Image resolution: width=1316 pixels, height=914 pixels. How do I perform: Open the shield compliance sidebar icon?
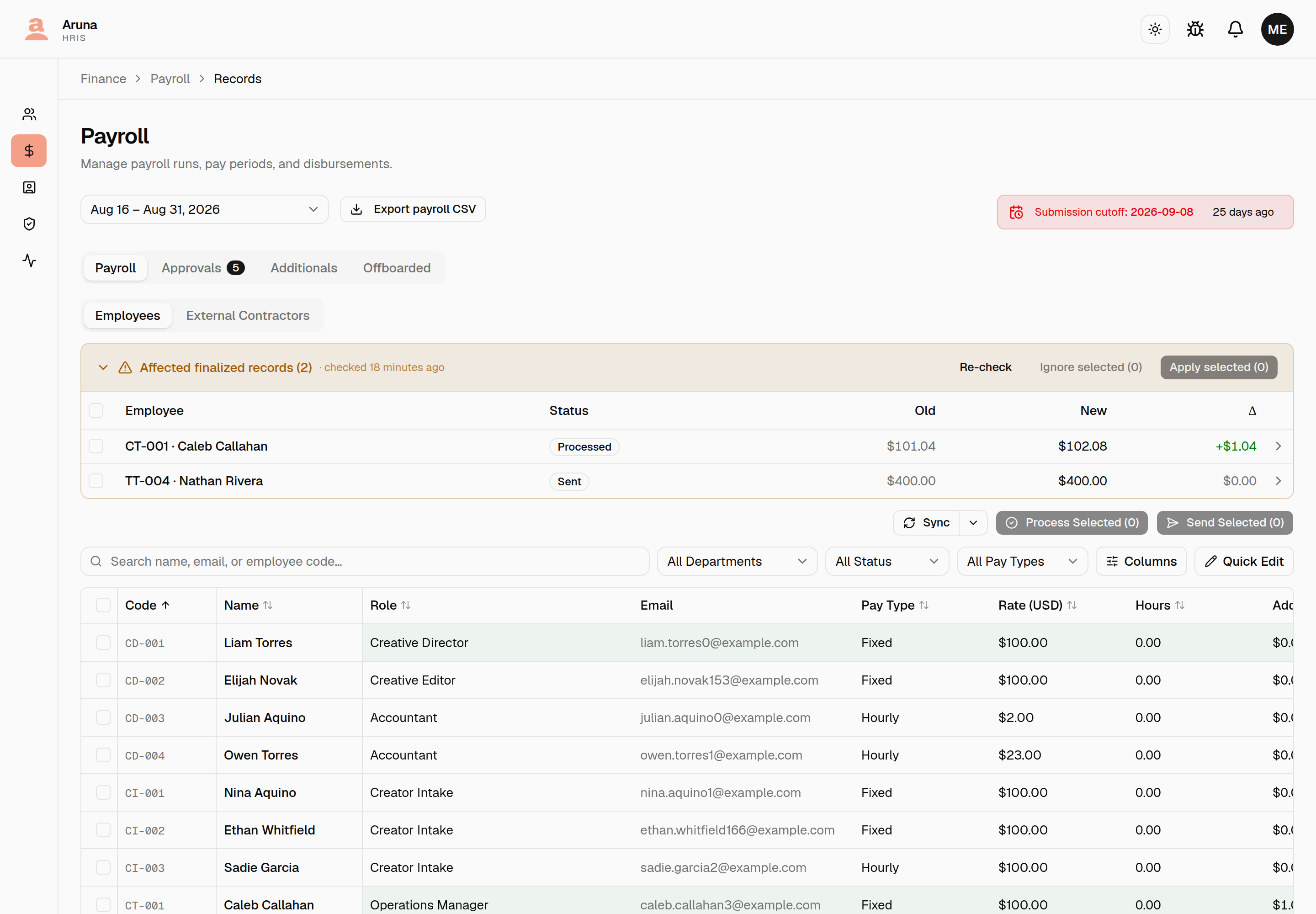29,224
